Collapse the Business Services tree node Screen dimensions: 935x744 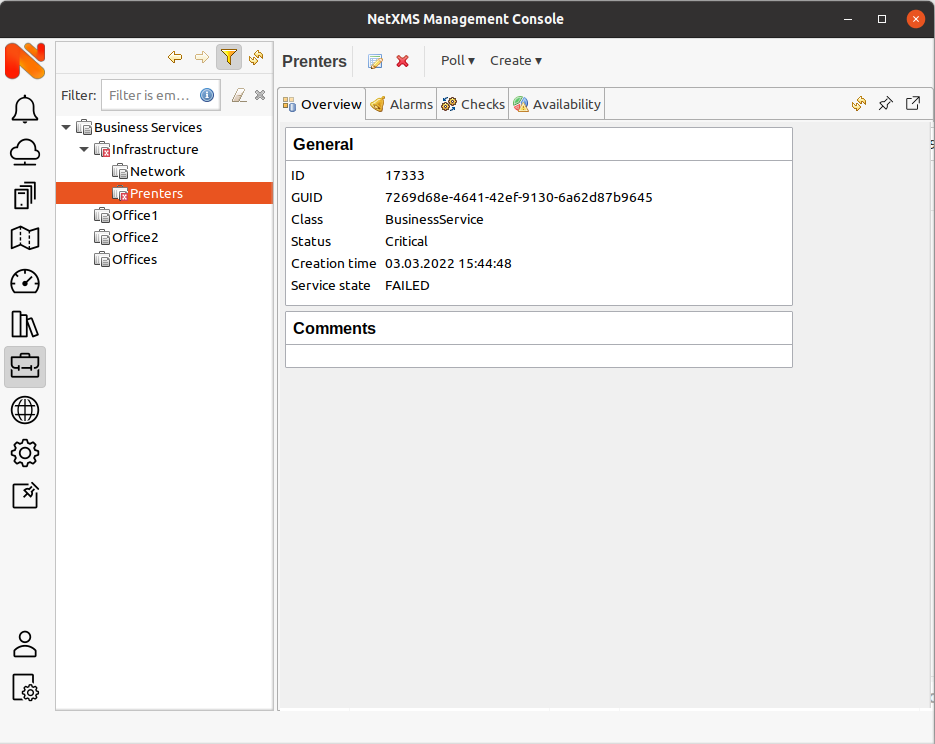click(66, 127)
